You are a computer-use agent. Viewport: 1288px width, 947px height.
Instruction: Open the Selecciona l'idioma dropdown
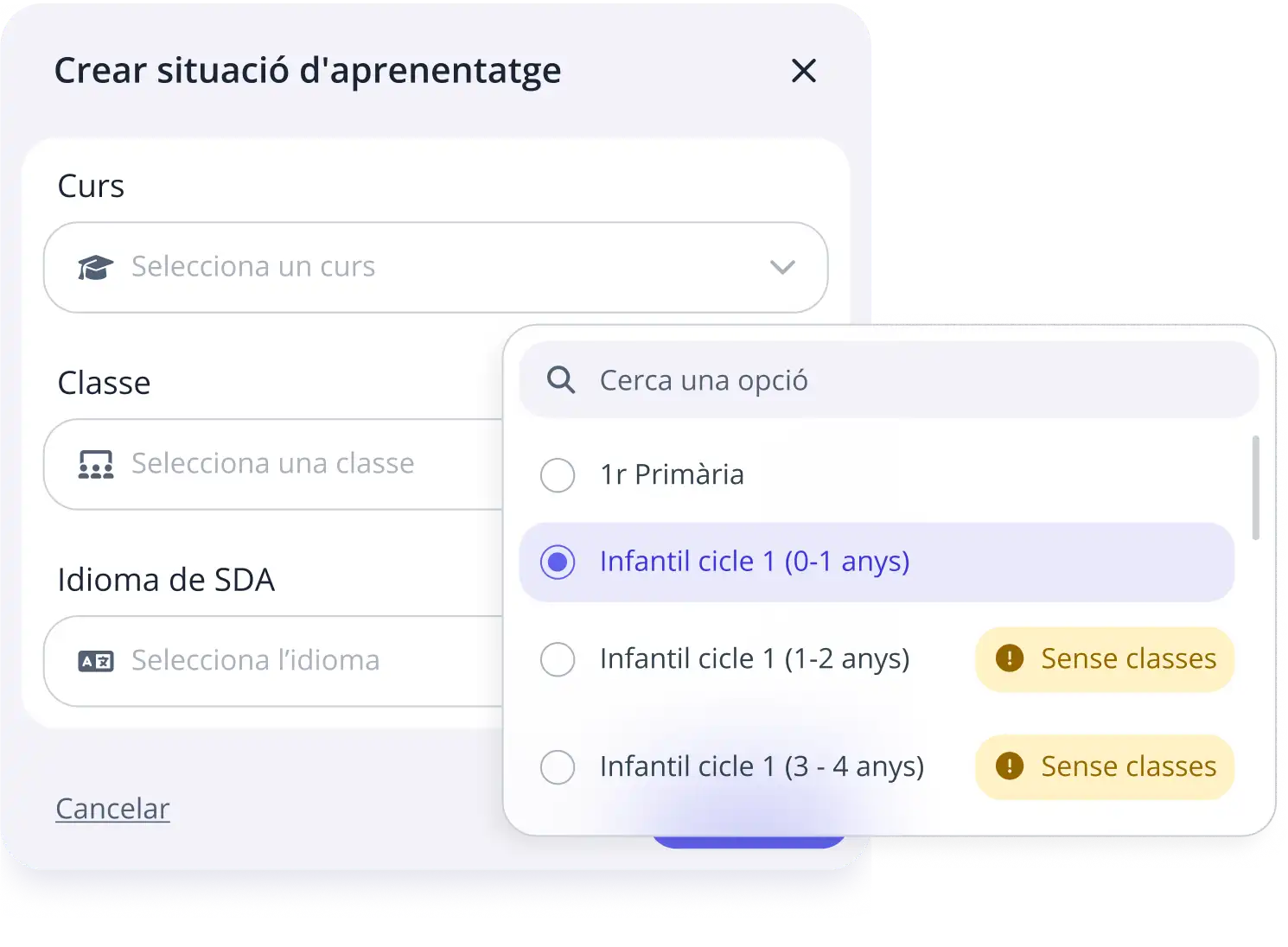(x=255, y=661)
